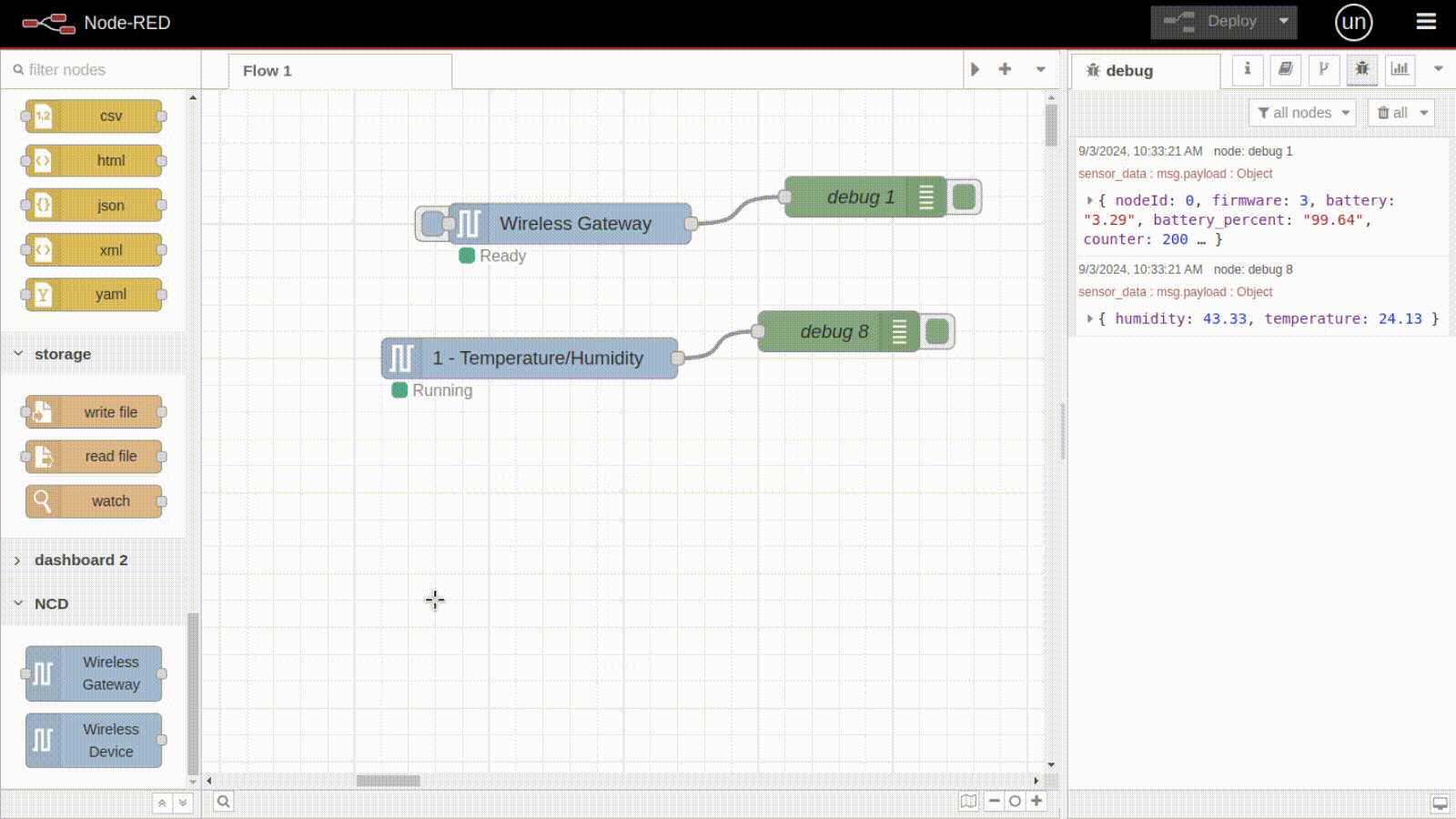
Task: Click the user profile icon
Action: 1353,22
